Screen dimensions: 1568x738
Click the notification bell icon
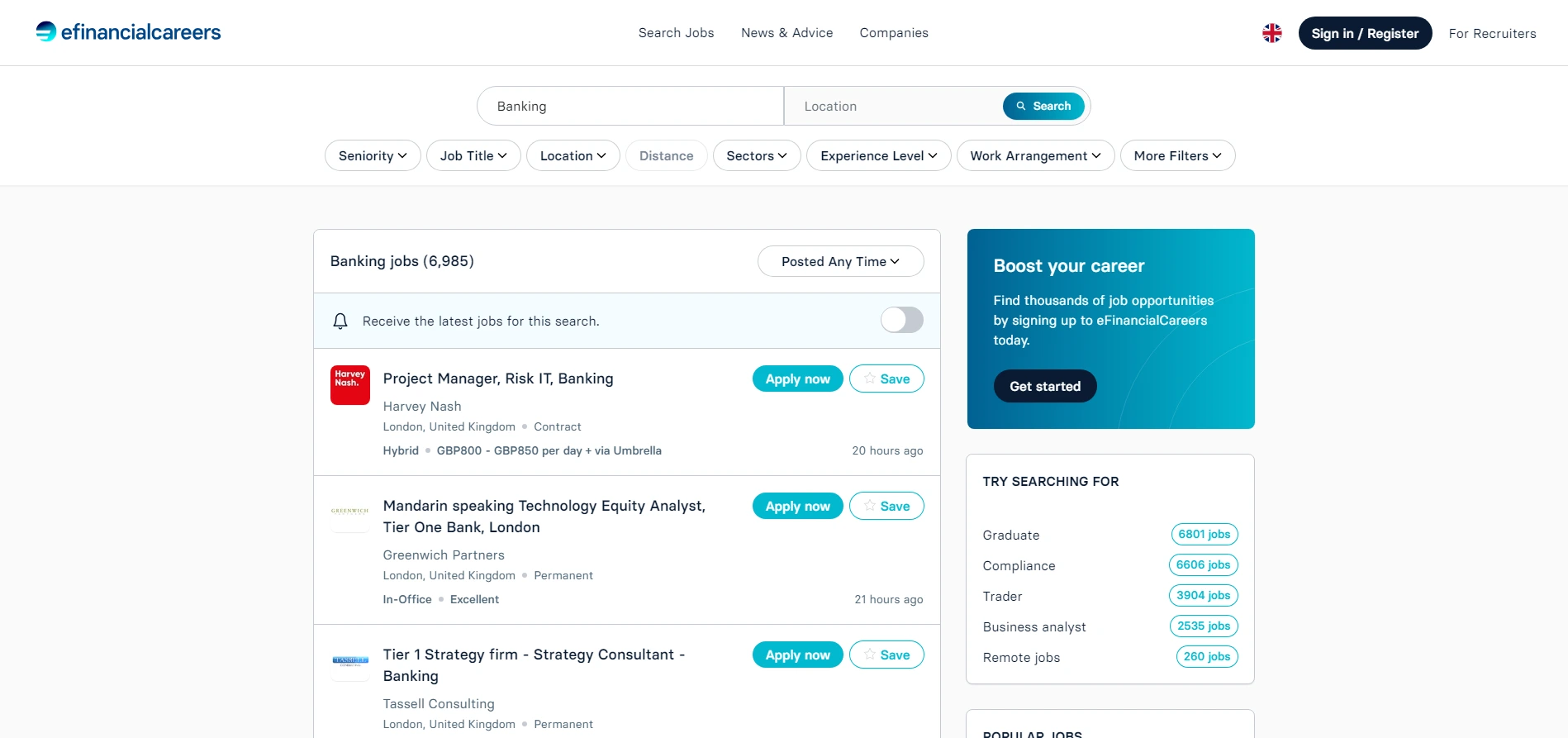click(340, 321)
